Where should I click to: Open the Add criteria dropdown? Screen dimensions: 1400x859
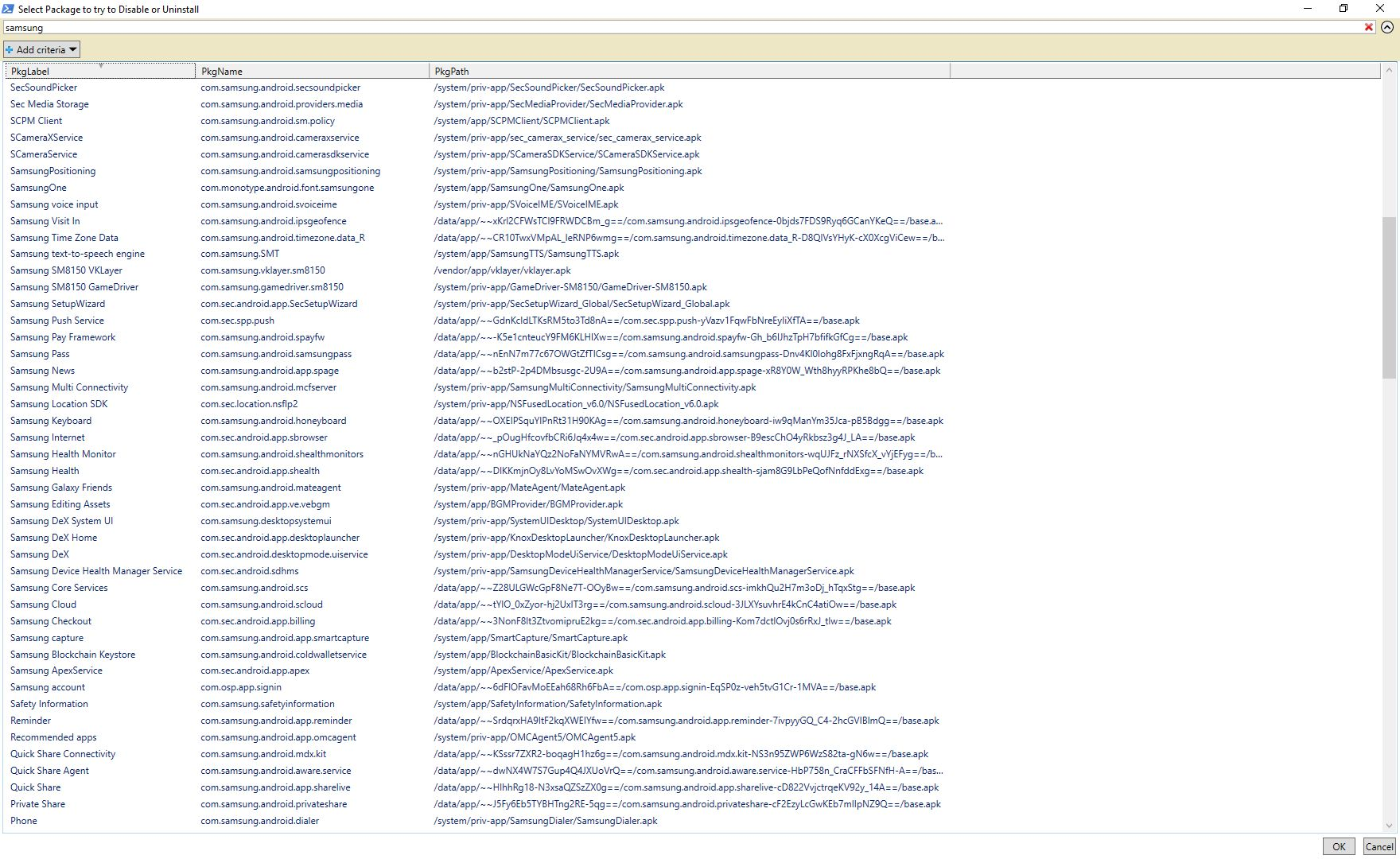click(41, 49)
